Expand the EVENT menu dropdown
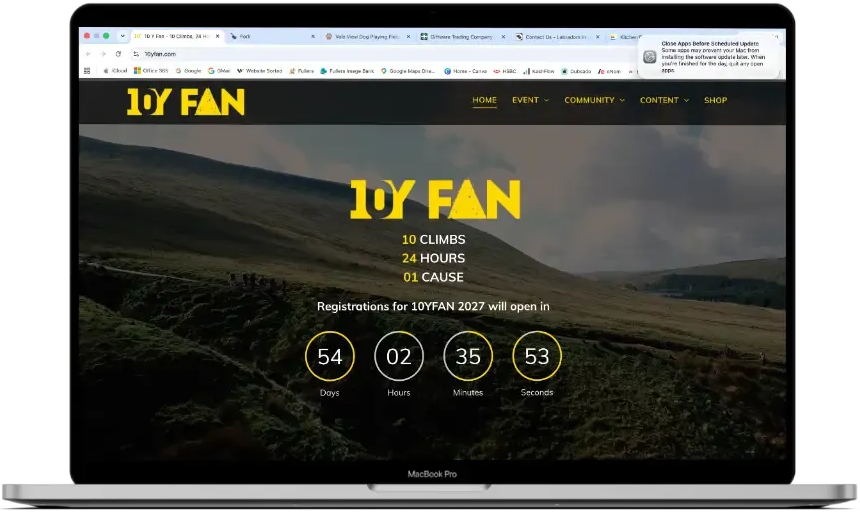The height and width of the screenshot is (512, 860). (546, 100)
